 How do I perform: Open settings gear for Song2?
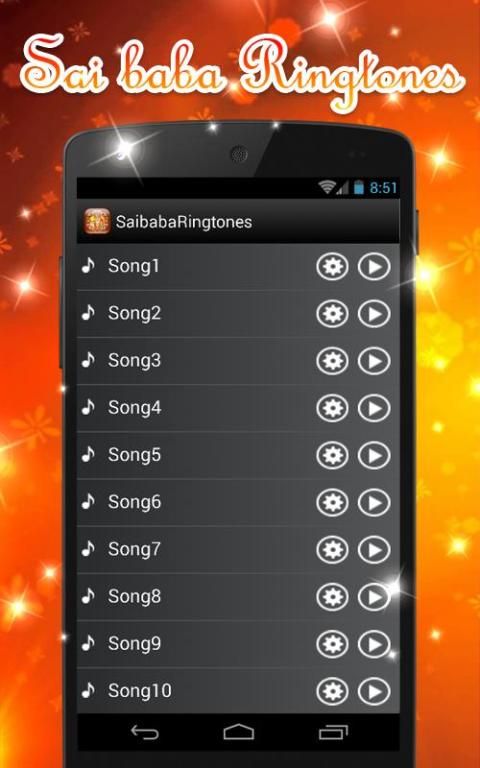332,314
